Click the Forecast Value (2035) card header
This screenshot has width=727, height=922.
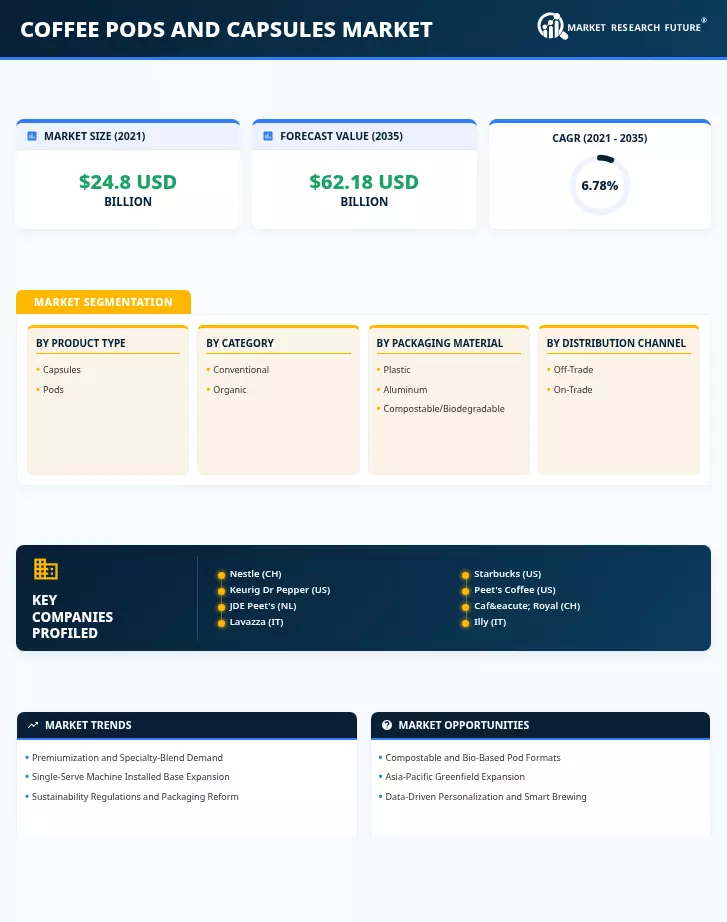pos(364,136)
